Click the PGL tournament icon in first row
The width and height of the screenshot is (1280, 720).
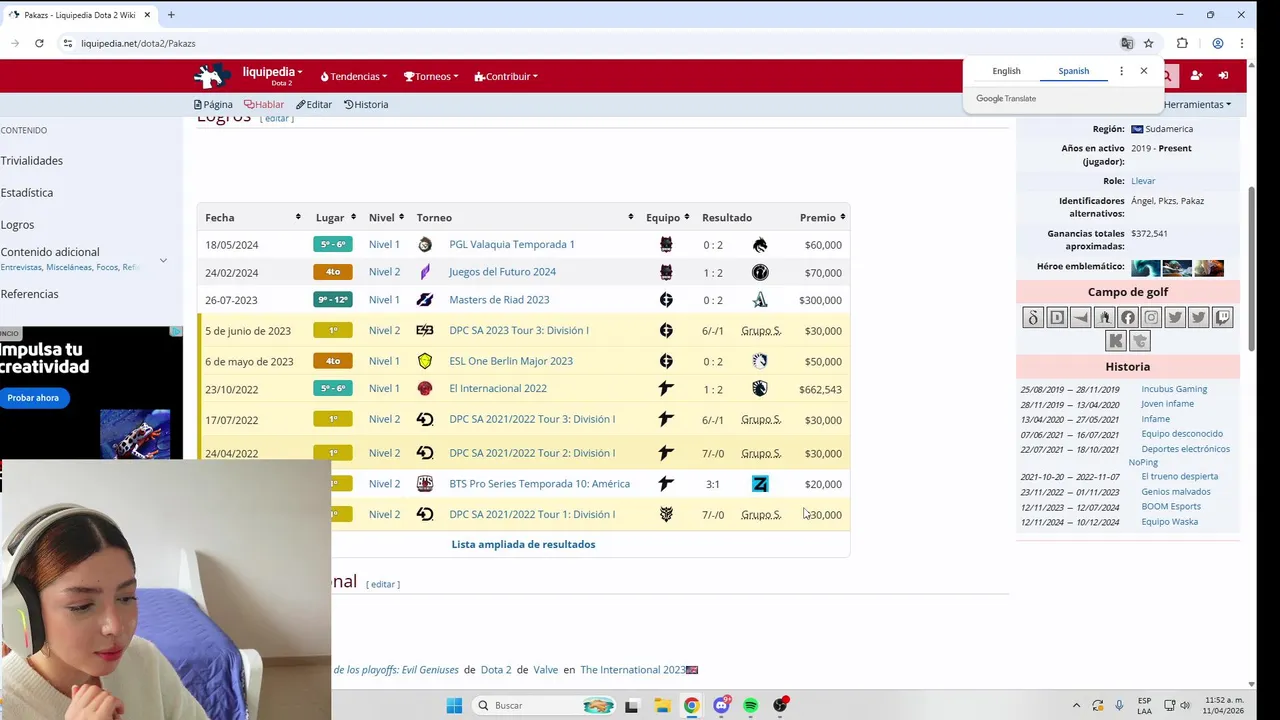click(x=425, y=244)
